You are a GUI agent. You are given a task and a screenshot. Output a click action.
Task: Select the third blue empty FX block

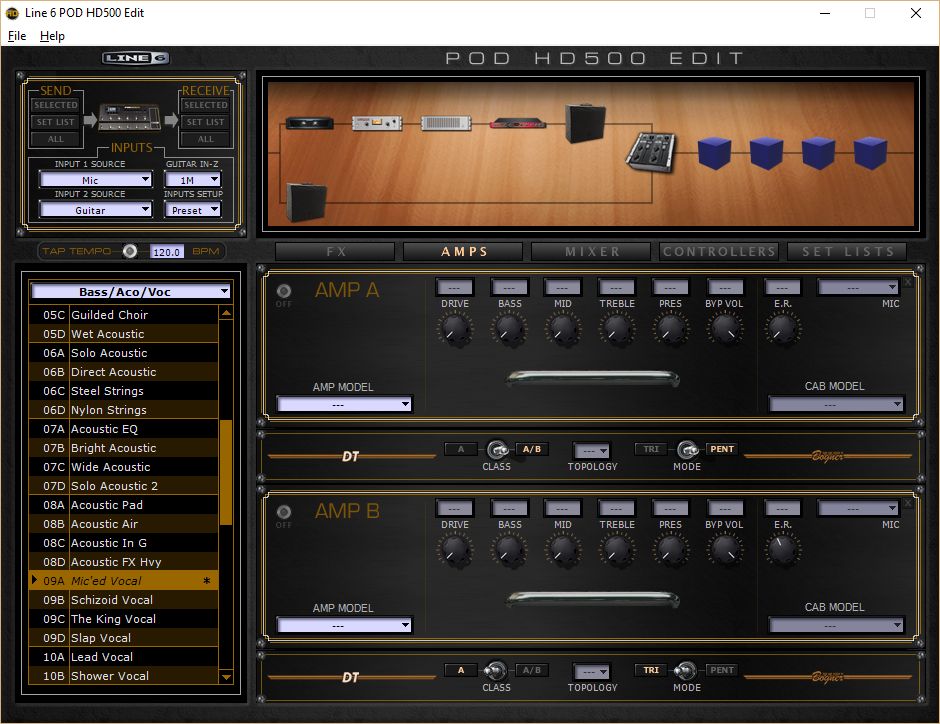pos(818,152)
